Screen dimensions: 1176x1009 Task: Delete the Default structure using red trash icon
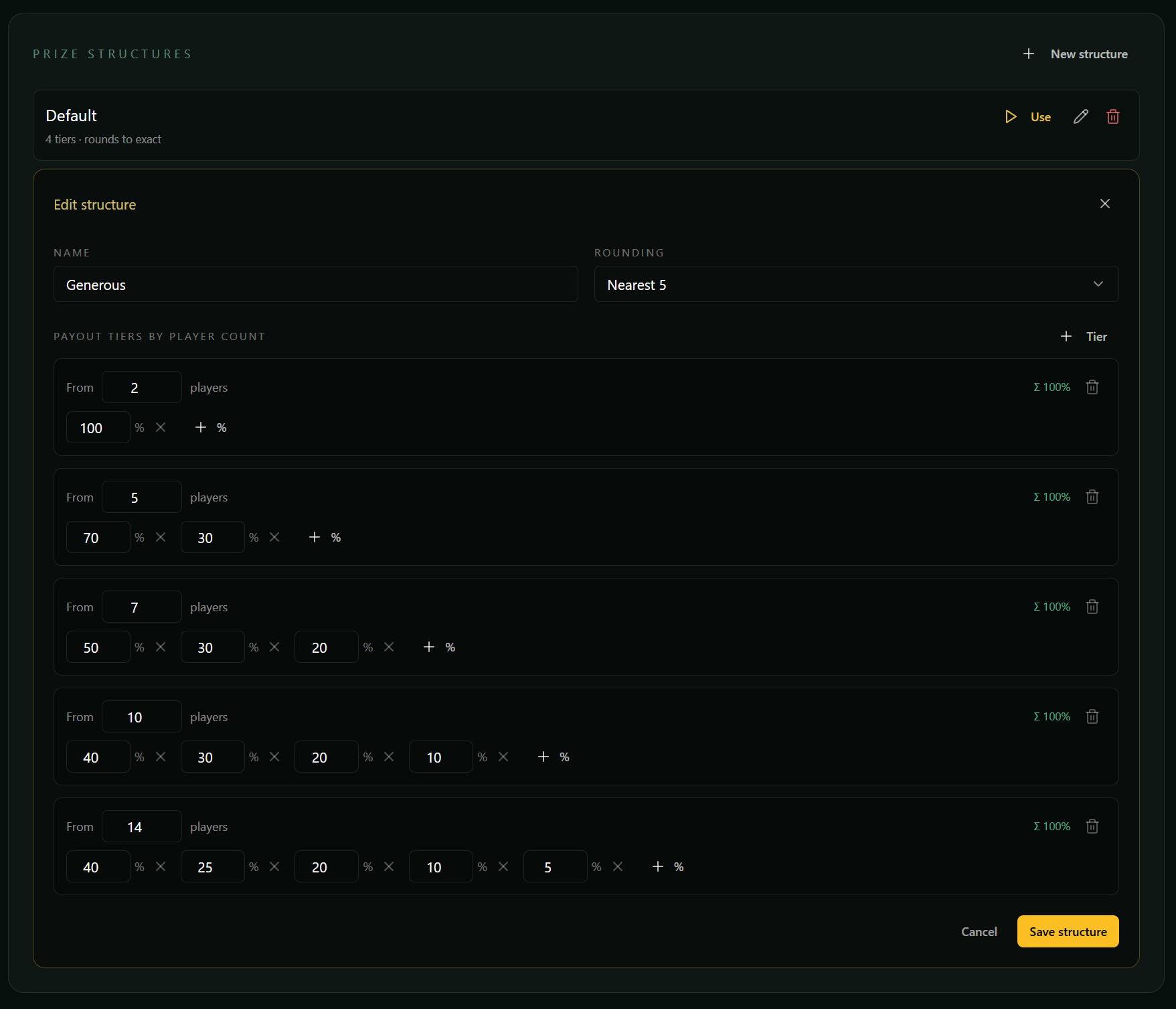coord(1112,117)
